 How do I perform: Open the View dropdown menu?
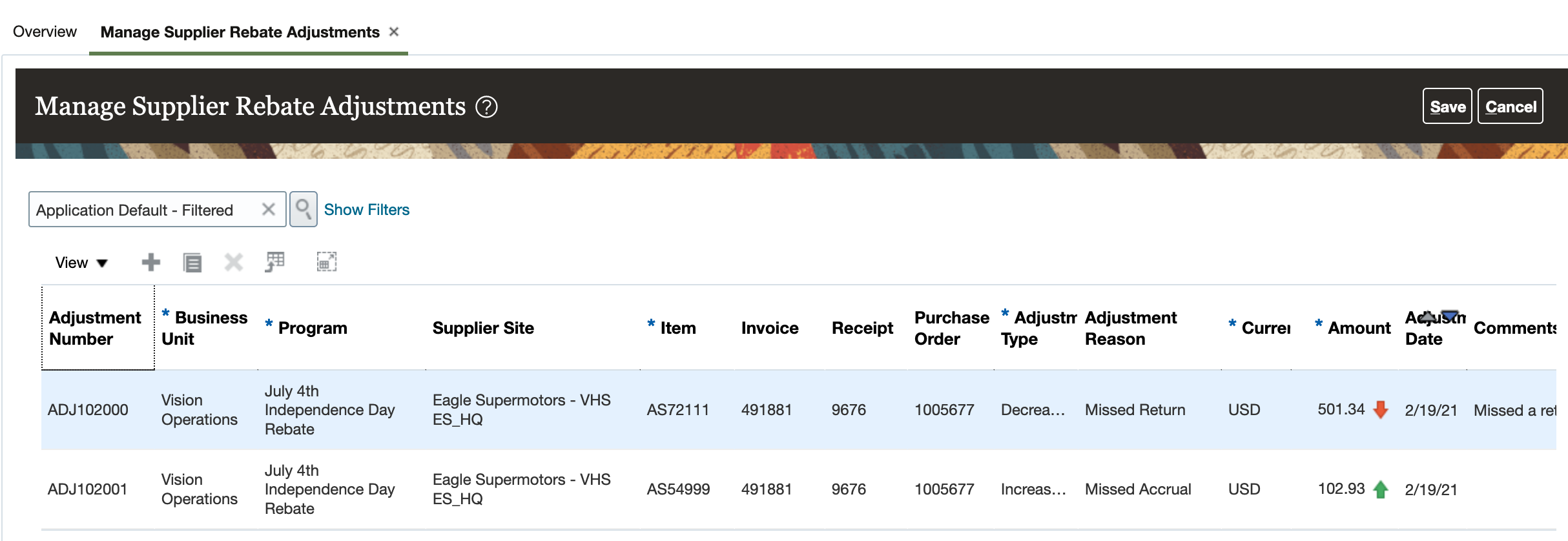click(x=81, y=263)
